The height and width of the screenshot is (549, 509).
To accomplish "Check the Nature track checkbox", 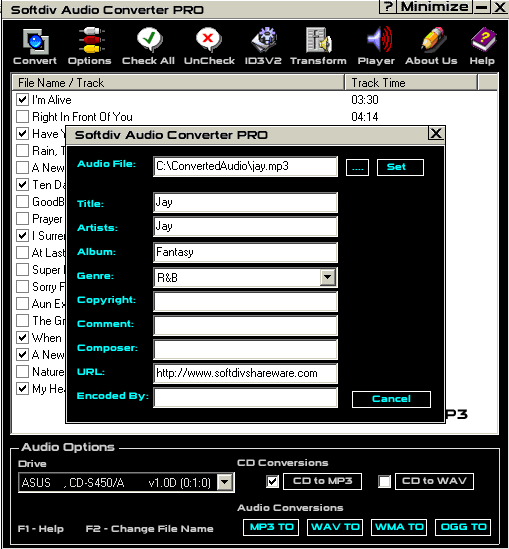I will pos(22,371).
